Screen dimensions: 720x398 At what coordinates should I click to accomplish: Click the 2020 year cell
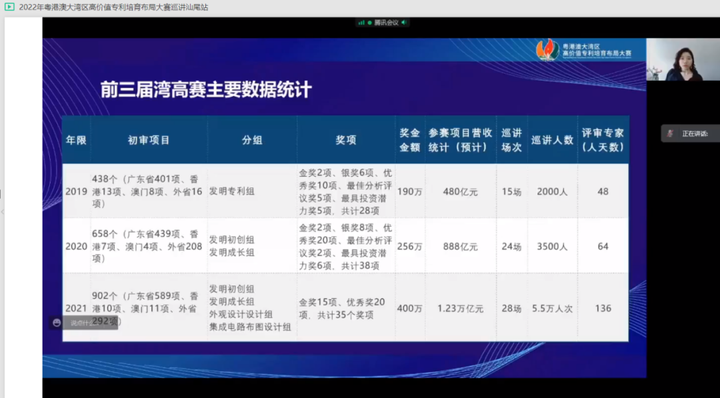point(76,247)
